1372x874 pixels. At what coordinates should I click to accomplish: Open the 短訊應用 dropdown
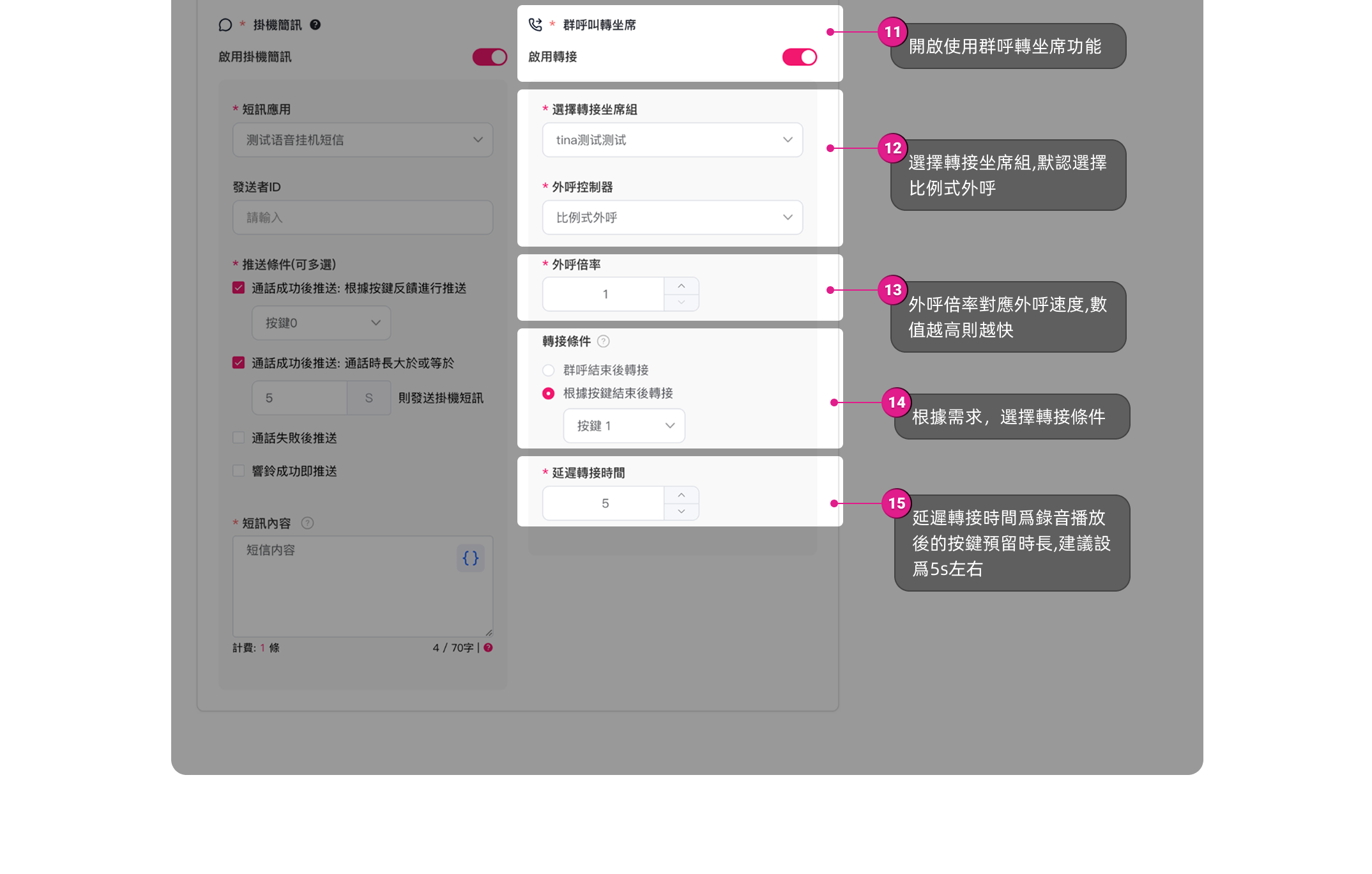coord(362,140)
